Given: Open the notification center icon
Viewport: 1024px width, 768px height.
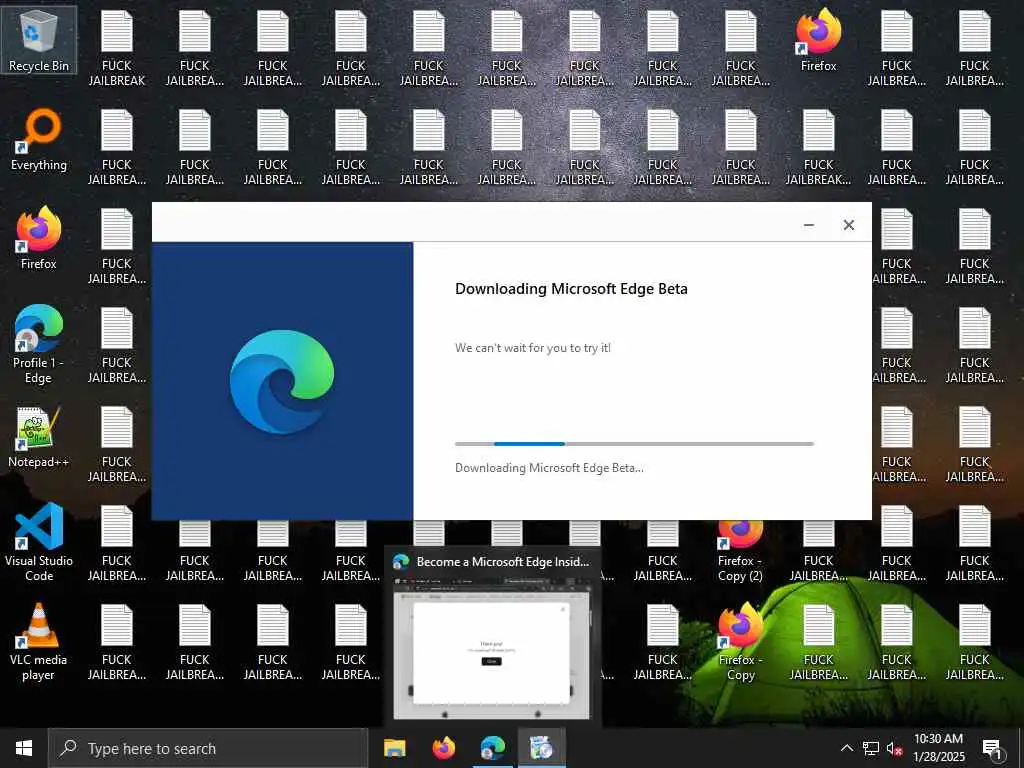Looking at the screenshot, I should 992,748.
